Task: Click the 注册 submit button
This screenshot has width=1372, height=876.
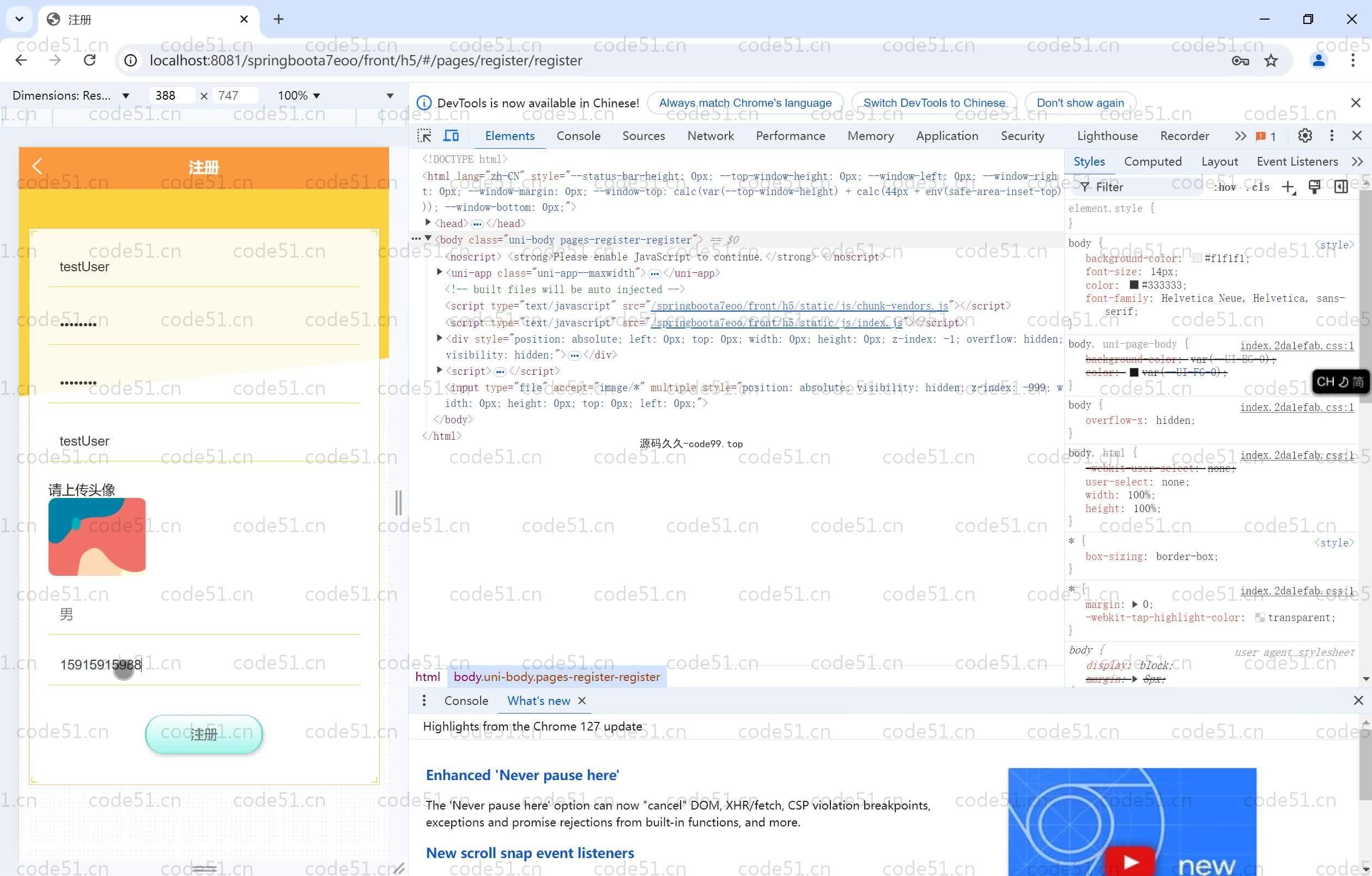Action: pos(204,735)
